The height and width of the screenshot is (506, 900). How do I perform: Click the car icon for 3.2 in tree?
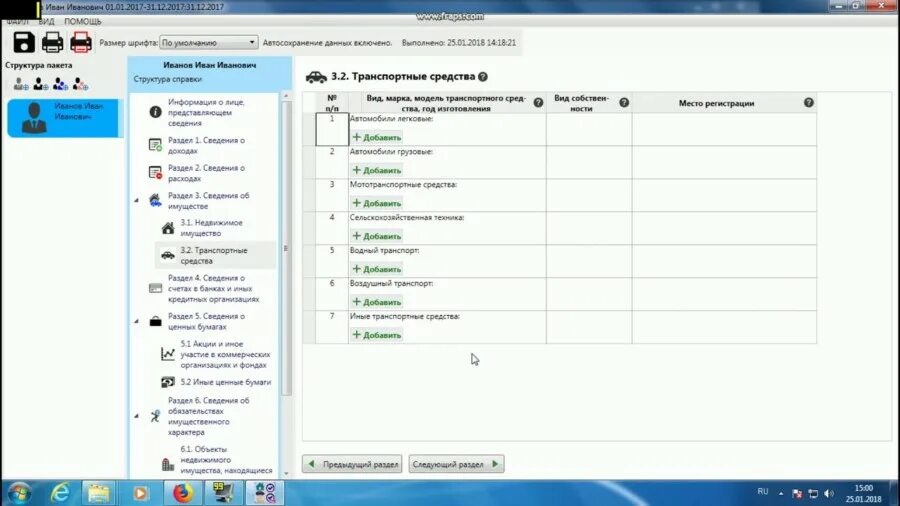pyautogui.click(x=168, y=255)
